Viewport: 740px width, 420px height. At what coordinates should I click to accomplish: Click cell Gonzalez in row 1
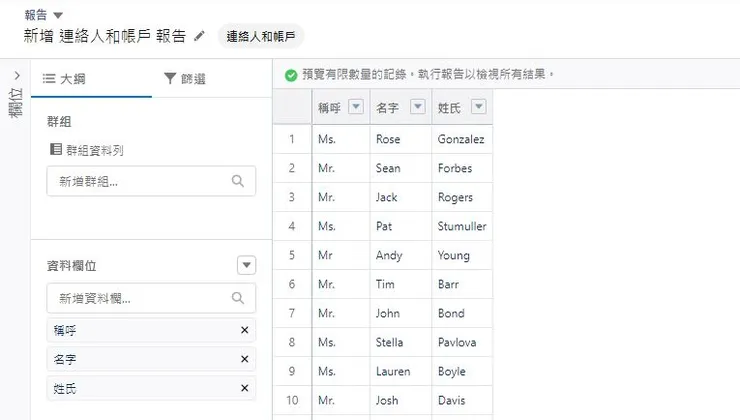click(x=461, y=139)
